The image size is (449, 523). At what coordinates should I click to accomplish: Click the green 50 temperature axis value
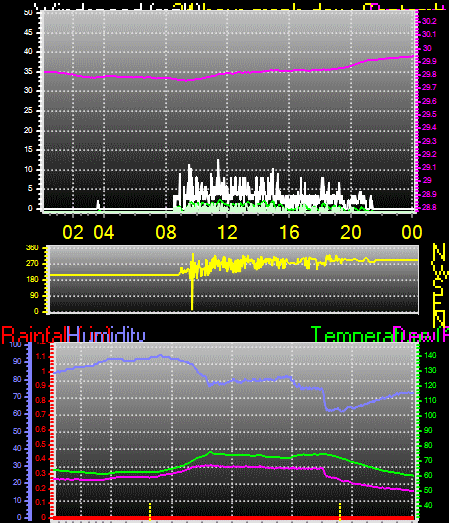(x=428, y=491)
